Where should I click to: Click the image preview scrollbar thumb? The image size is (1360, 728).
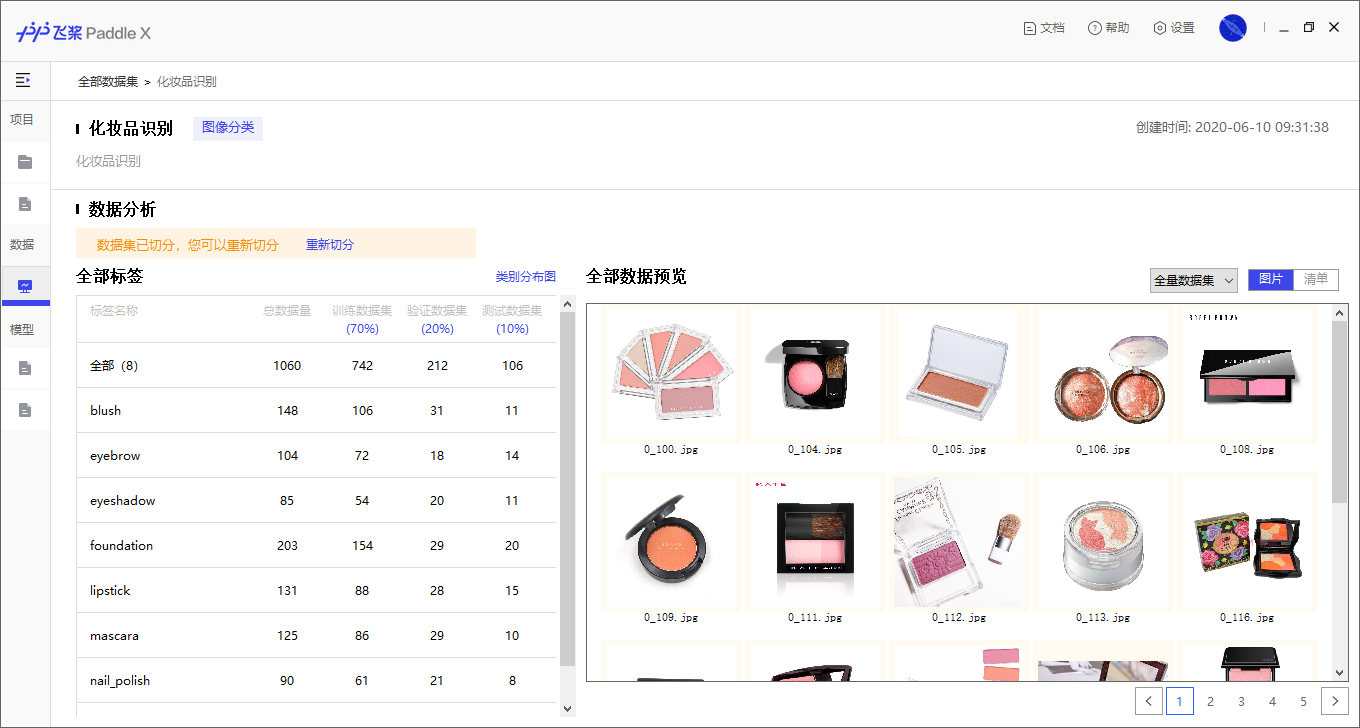pos(1340,413)
